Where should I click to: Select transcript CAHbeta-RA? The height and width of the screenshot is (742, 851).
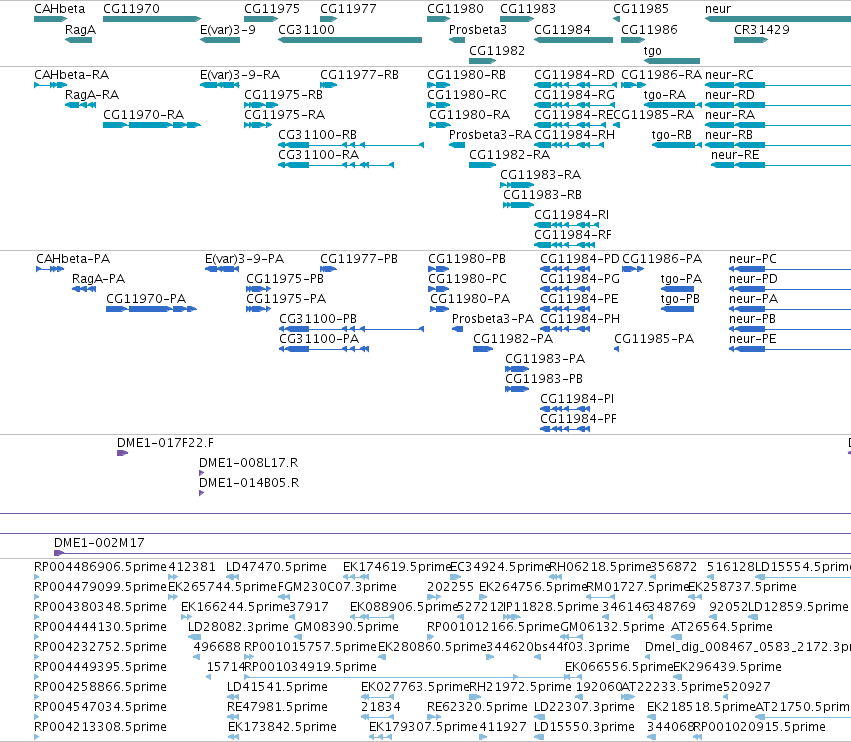(72, 75)
